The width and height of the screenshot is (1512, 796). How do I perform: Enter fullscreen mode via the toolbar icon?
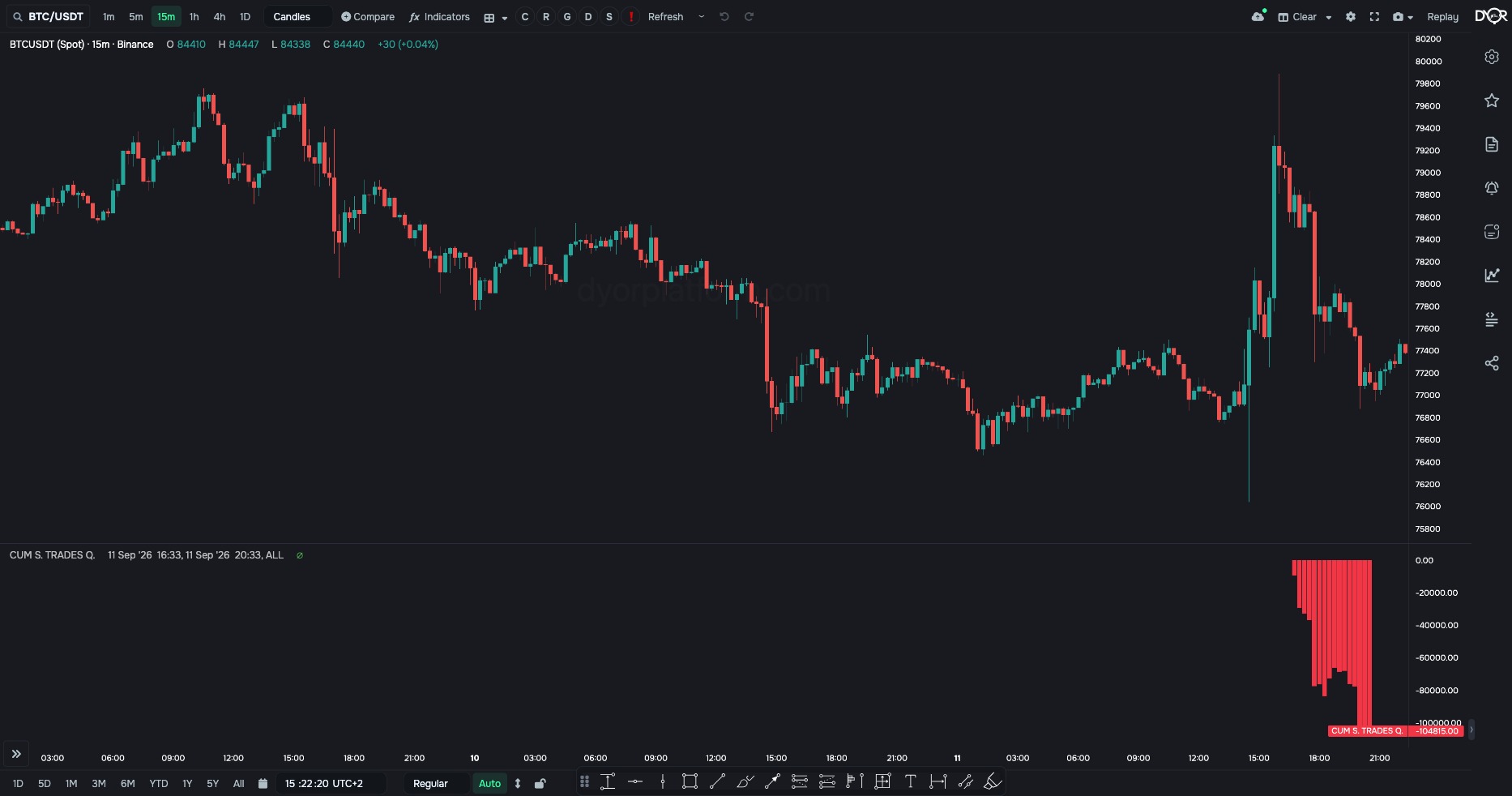[1374, 16]
